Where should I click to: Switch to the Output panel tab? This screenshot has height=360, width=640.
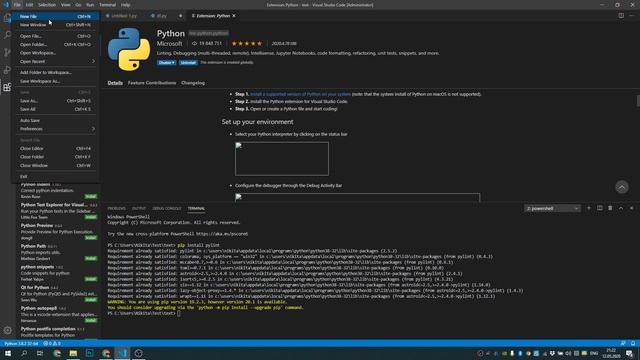pos(139,208)
